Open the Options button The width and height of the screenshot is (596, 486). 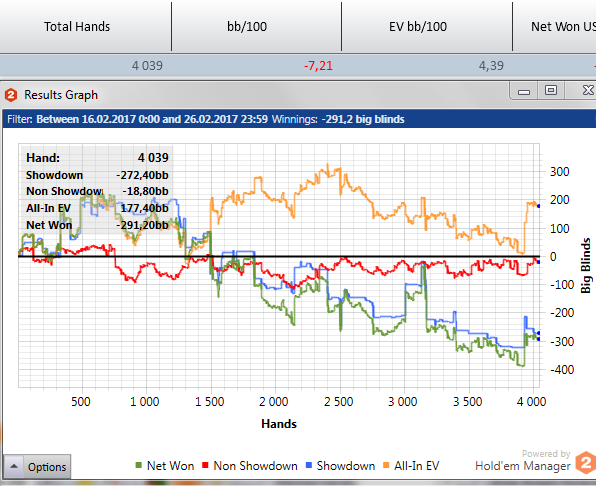(x=47, y=467)
